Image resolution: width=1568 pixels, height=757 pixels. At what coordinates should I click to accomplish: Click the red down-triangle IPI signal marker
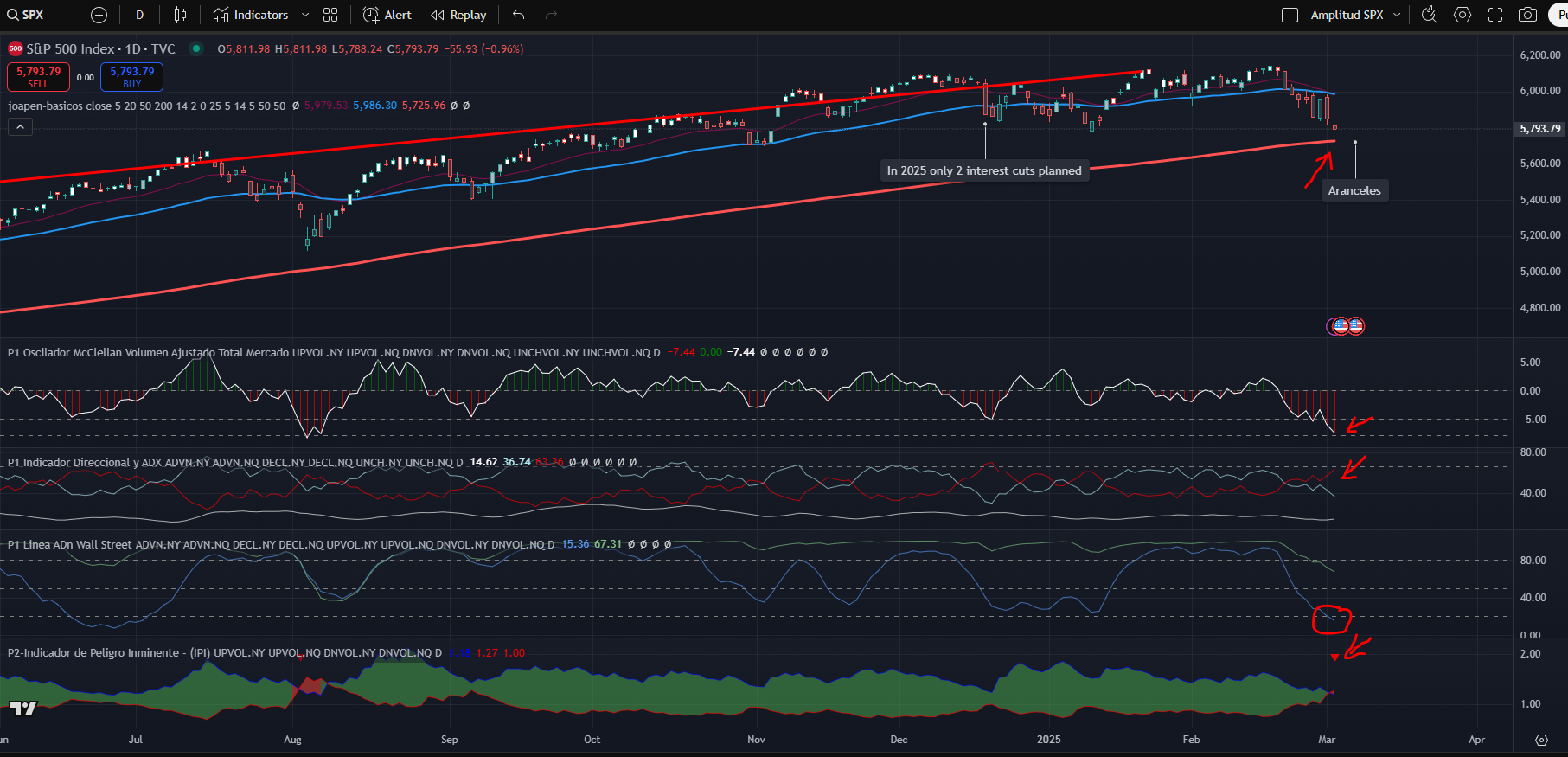pyautogui.click(x=1334, y=658)
